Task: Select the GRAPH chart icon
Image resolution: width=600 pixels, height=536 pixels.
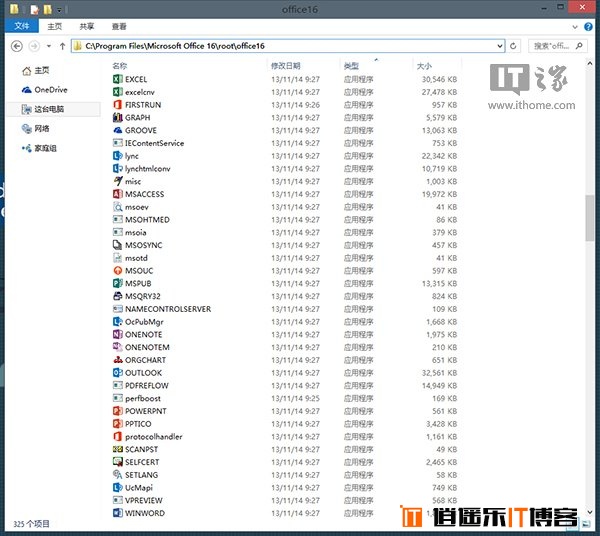Action: click(x=117, y=117)
